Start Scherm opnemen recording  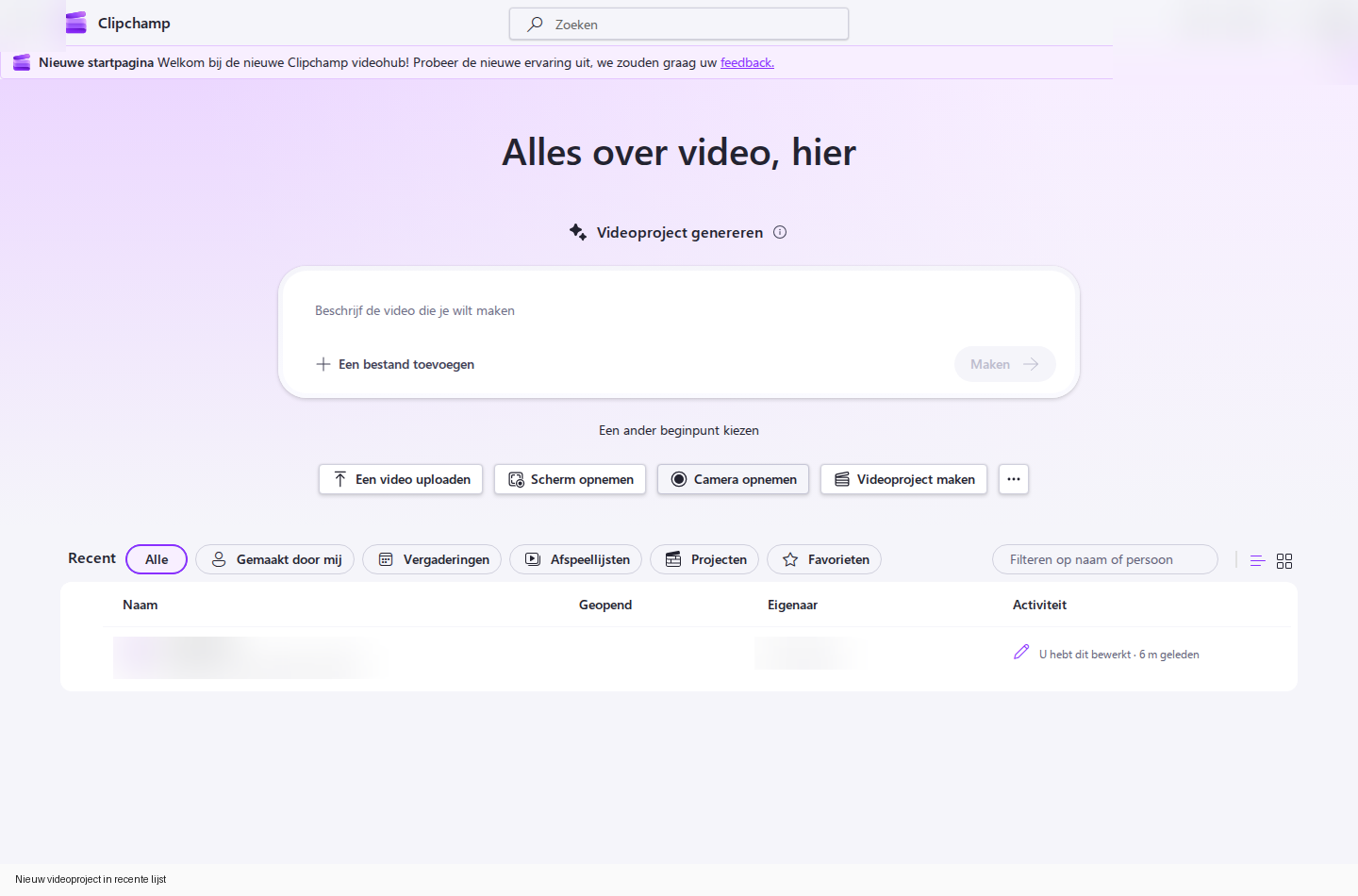pyautogui.click(x=571, y=479)
